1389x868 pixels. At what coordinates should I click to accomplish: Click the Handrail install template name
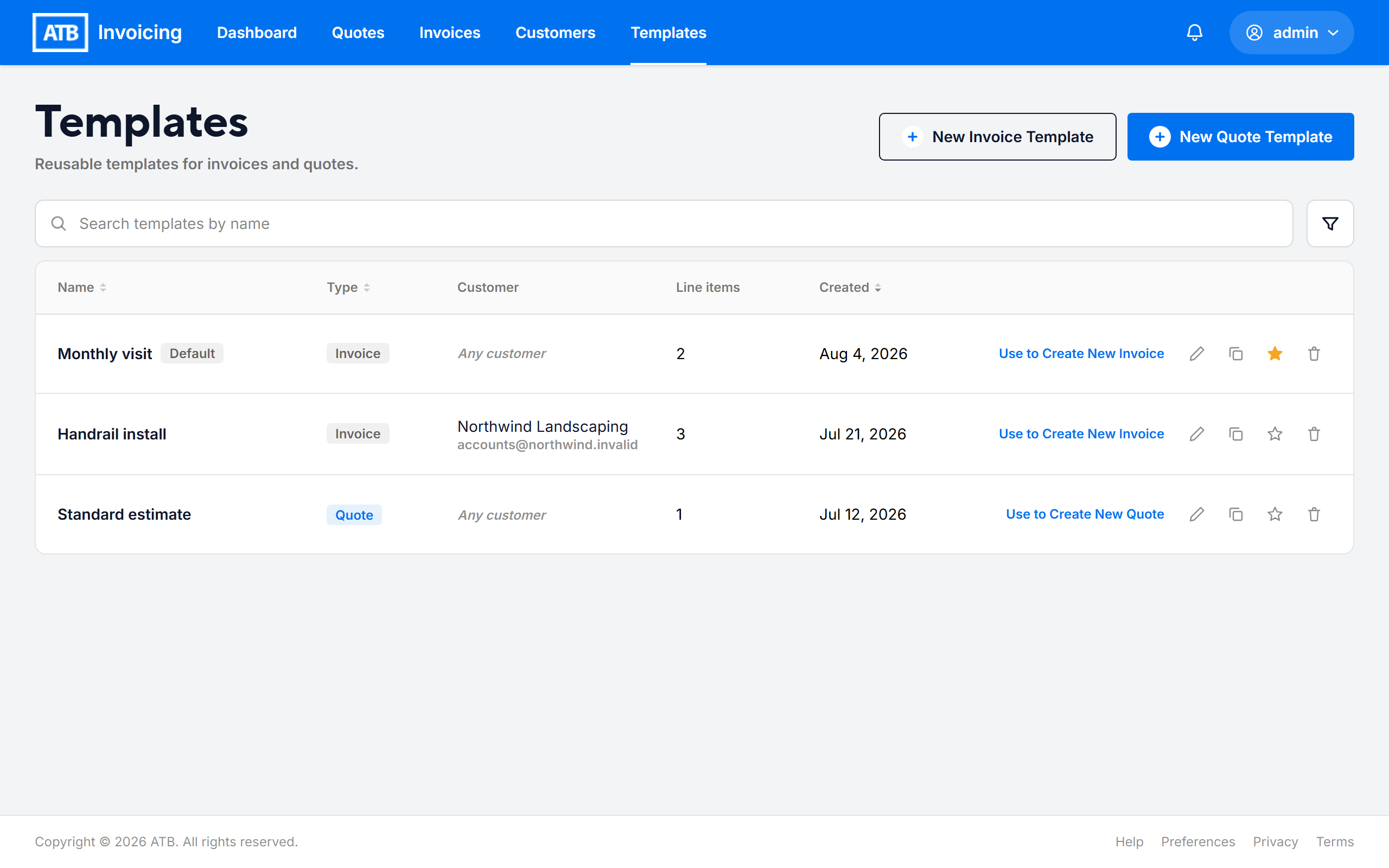112,434
